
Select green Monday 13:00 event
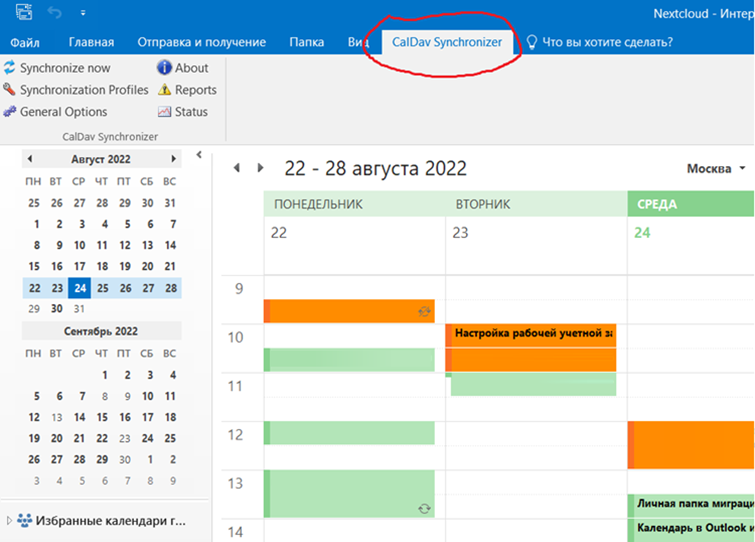tap(349, 494)
